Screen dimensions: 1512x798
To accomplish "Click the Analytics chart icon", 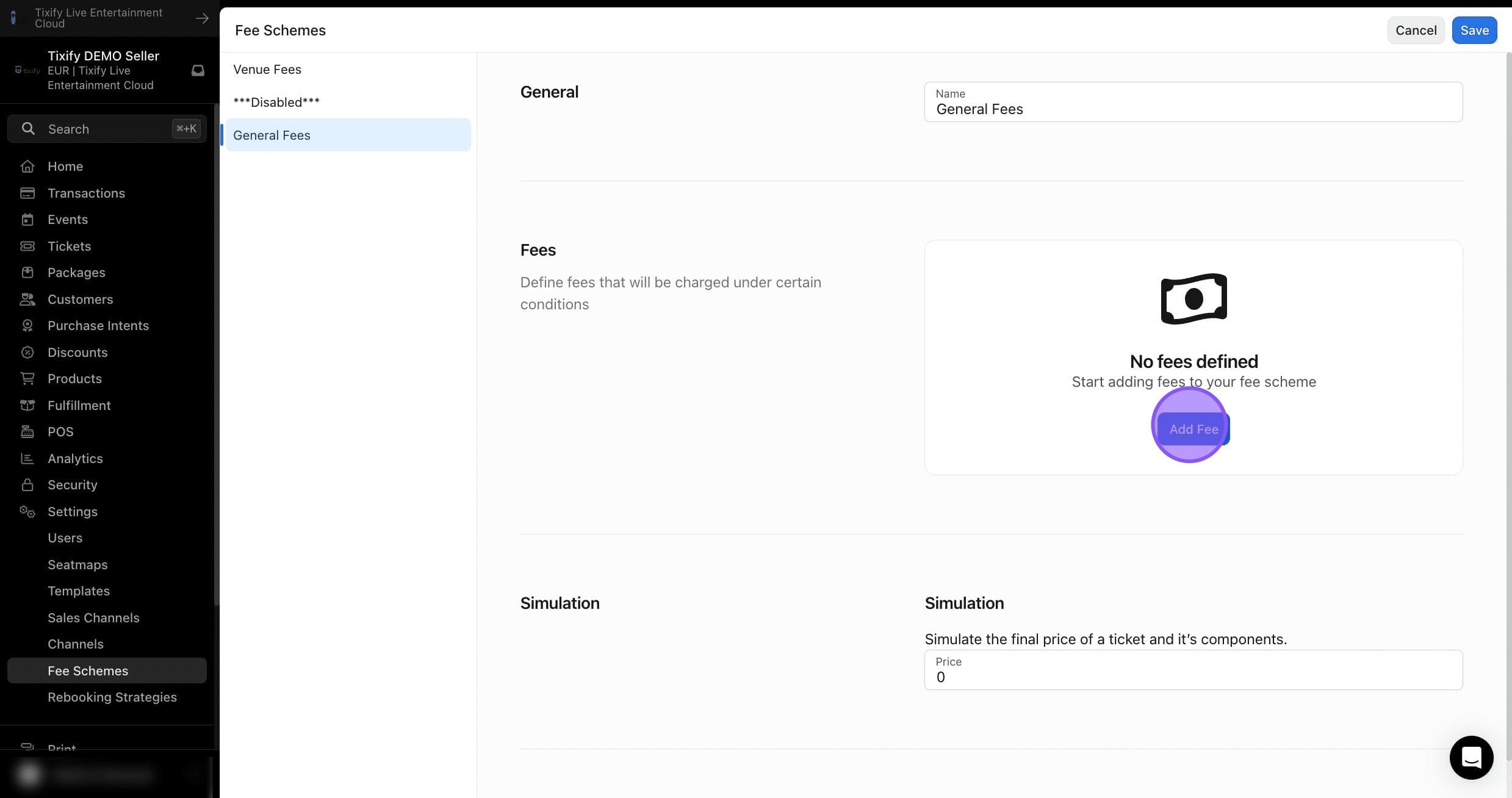I will click(27, 459).
